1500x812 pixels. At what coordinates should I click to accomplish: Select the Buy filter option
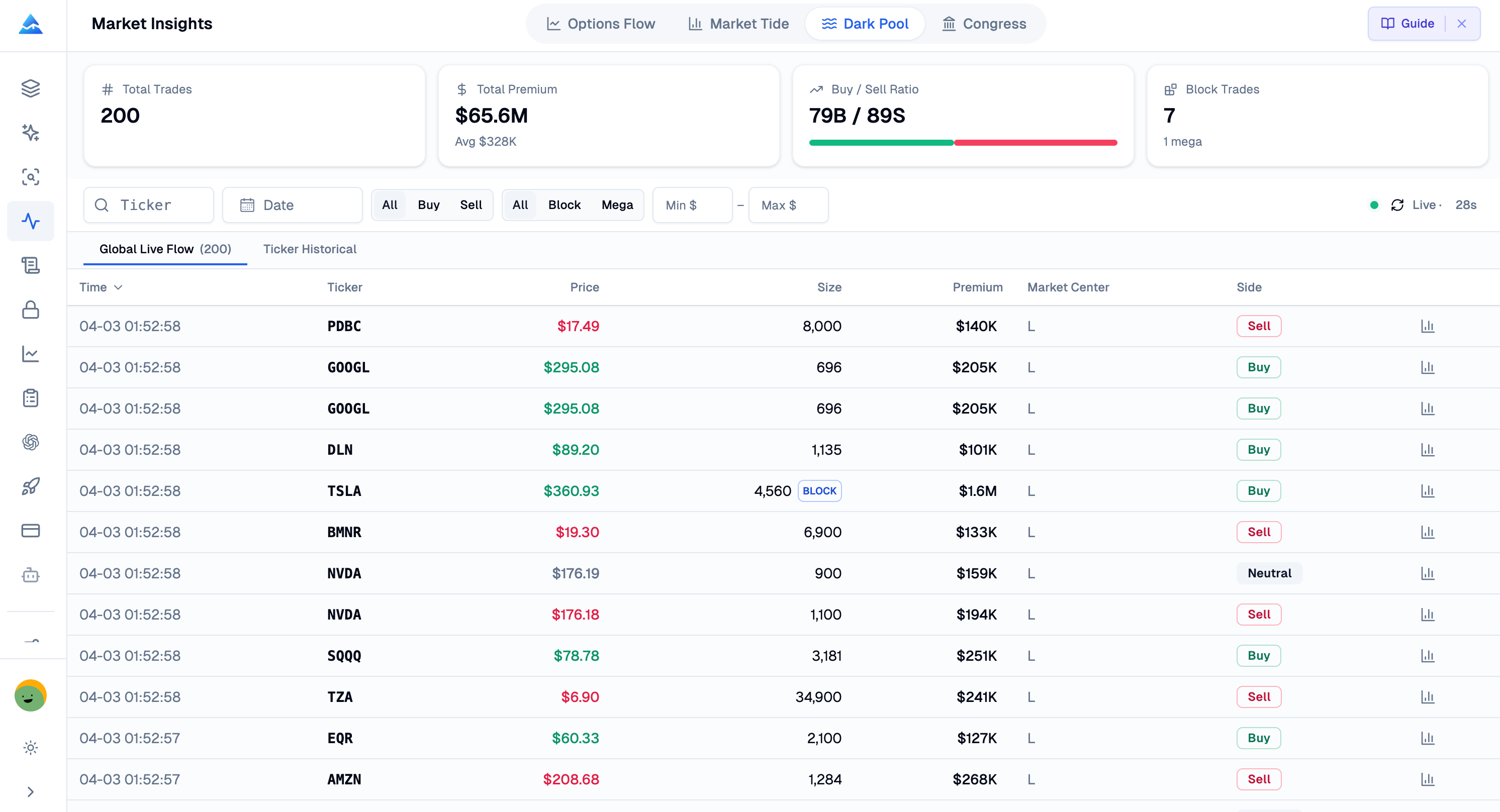pyautogui.click(x=429, y=205)
